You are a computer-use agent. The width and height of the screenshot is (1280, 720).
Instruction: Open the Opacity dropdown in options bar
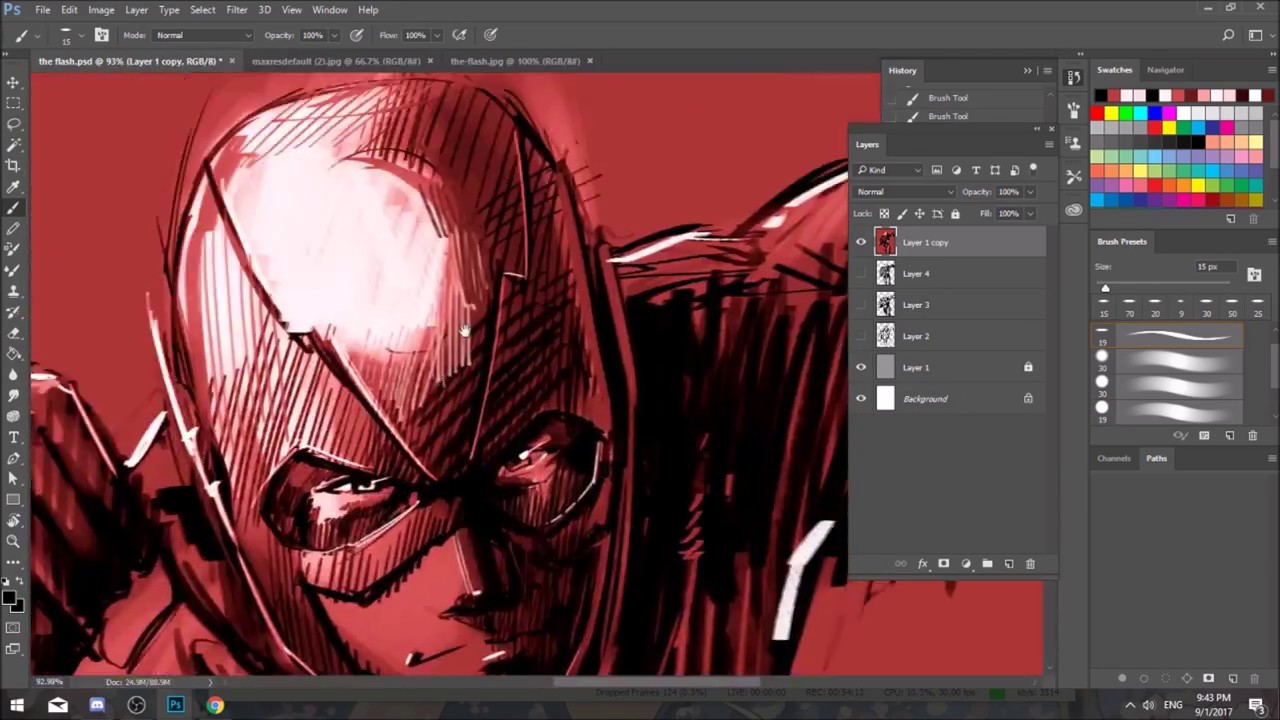pos(332,35)
